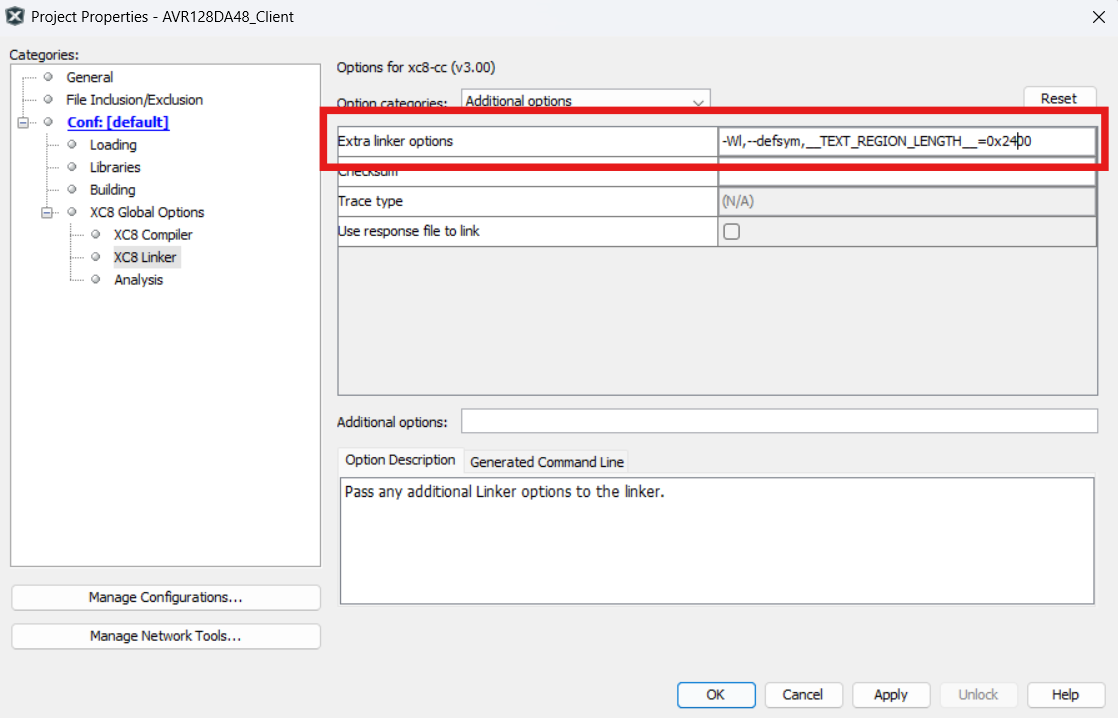Select File Inclusion/Exclusion category
Viewport: 1118px width, 718px height.
(134, 100)
